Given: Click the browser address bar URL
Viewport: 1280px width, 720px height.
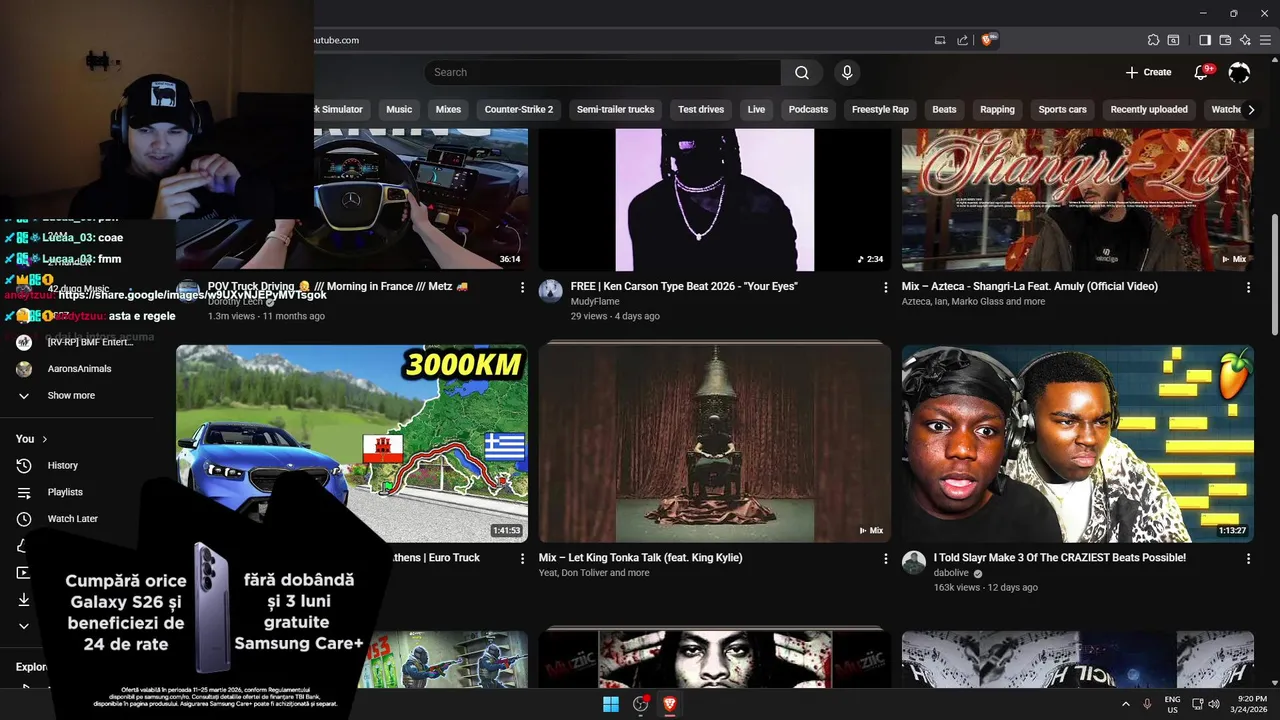Looking at the screenshot, I should click(336, 40).
